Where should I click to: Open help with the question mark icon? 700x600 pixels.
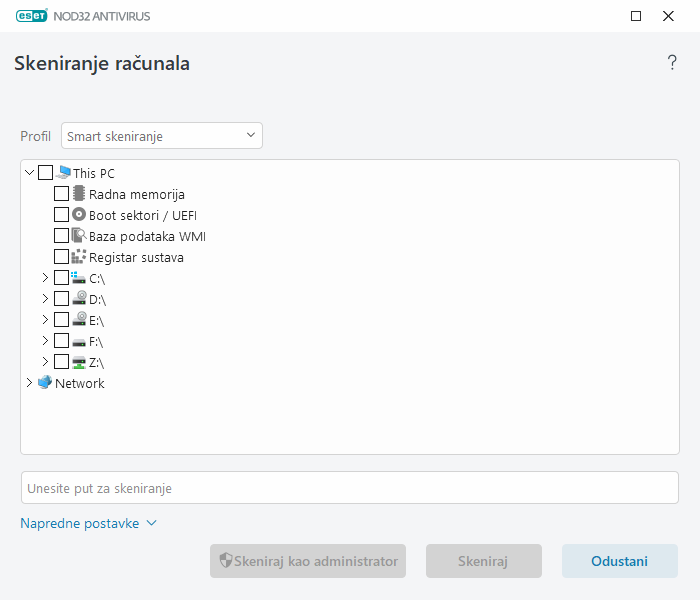coord(672,63)
